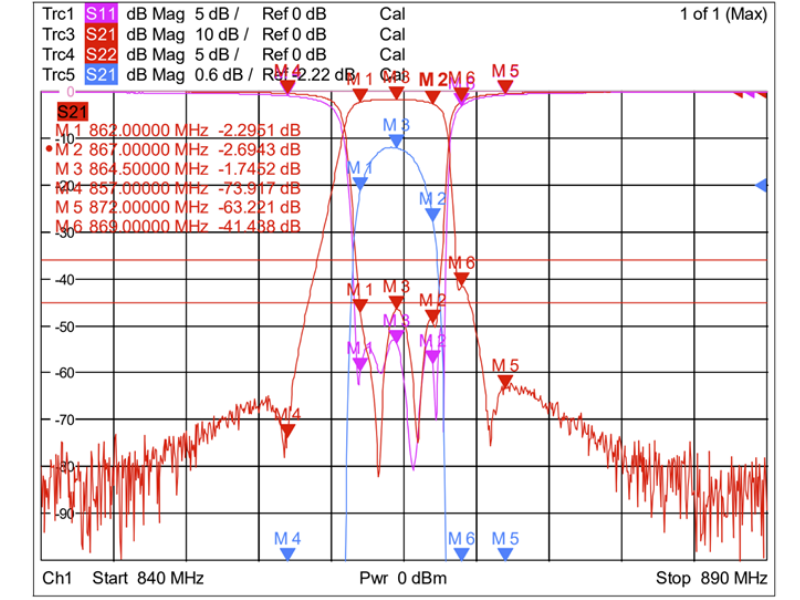Select the magenta M3 marker triangle
800x600 pixels.
coord(397,336)
